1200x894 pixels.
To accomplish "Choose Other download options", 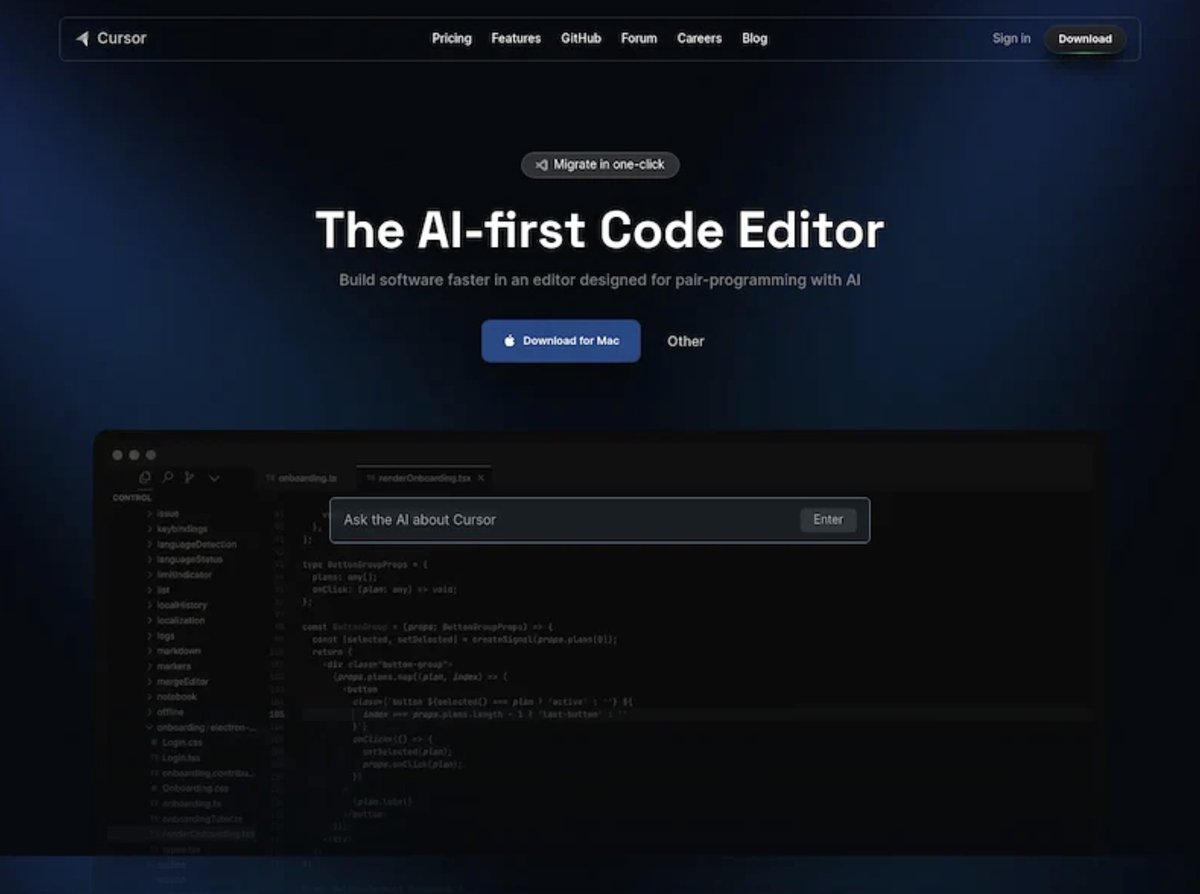I will click(686, 341).
